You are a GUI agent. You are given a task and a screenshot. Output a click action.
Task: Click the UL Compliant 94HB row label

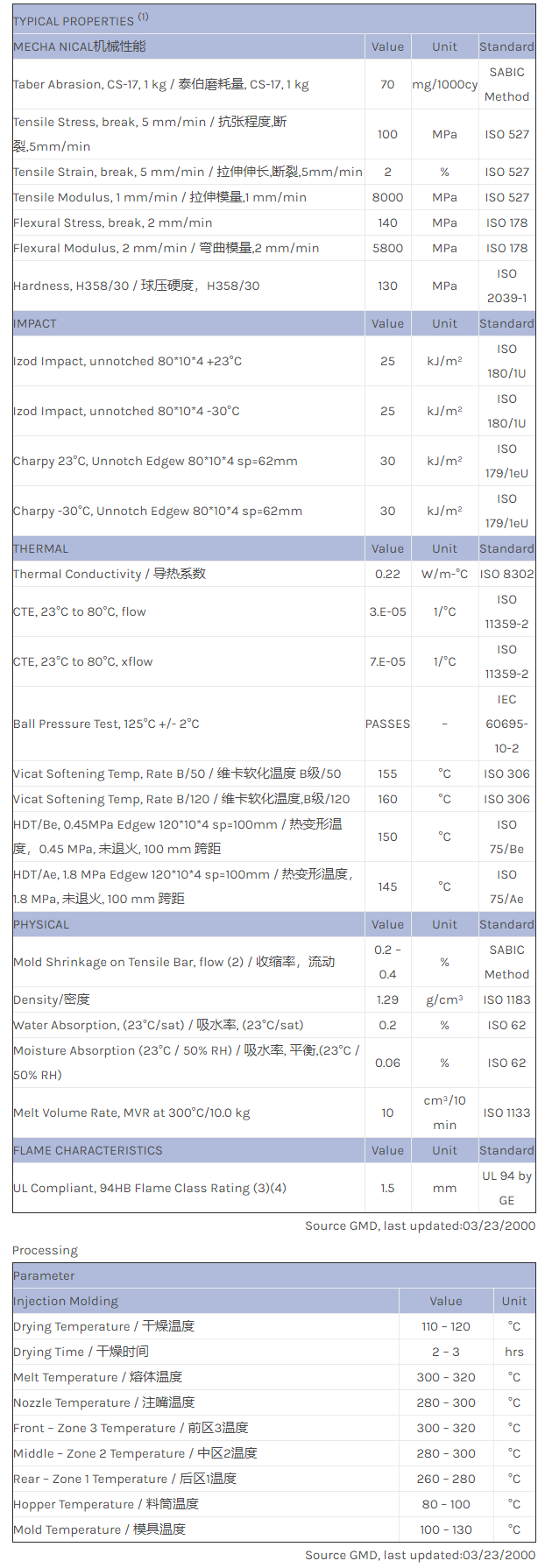(149, 1189)
